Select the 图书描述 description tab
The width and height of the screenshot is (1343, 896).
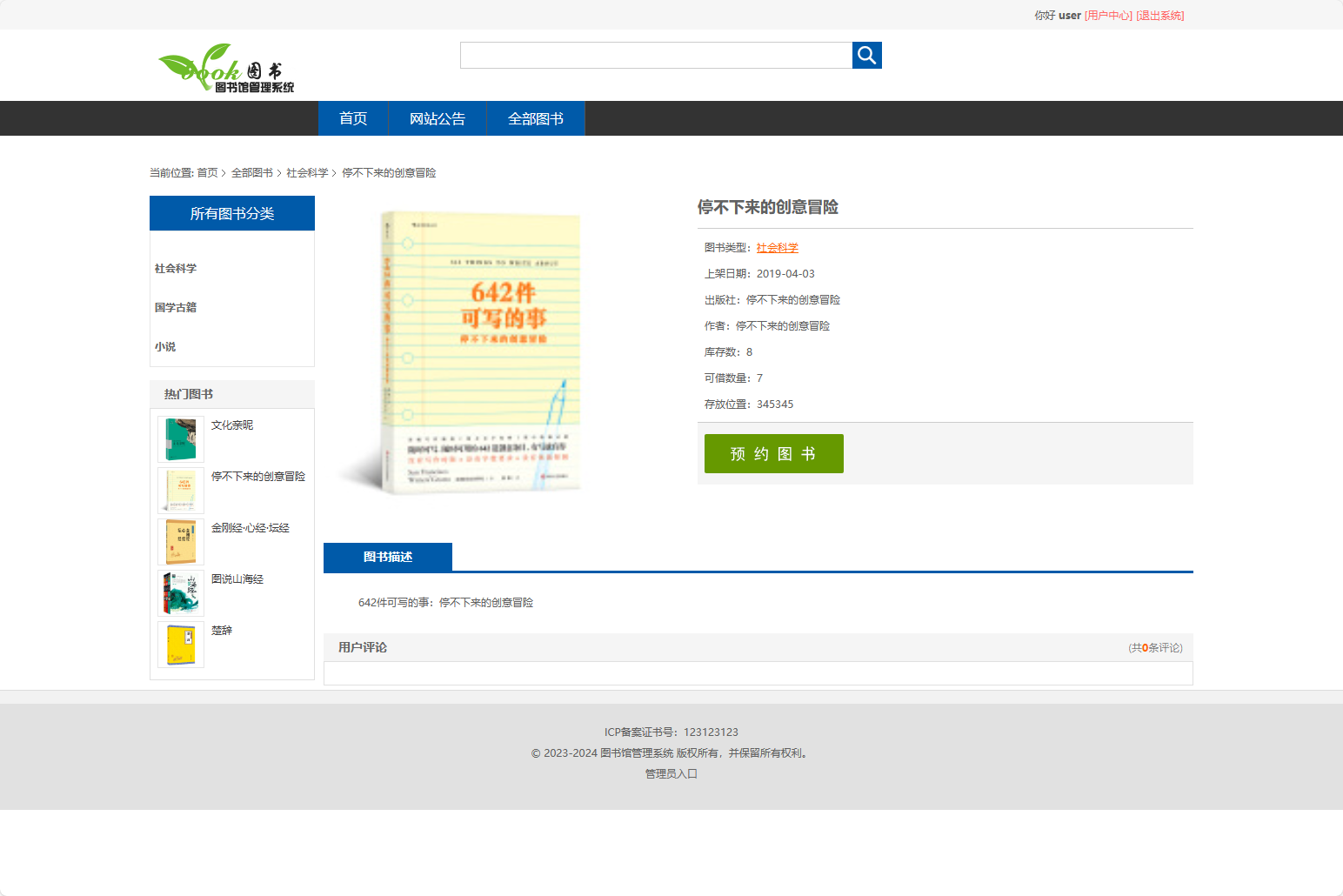click(387, 557)
